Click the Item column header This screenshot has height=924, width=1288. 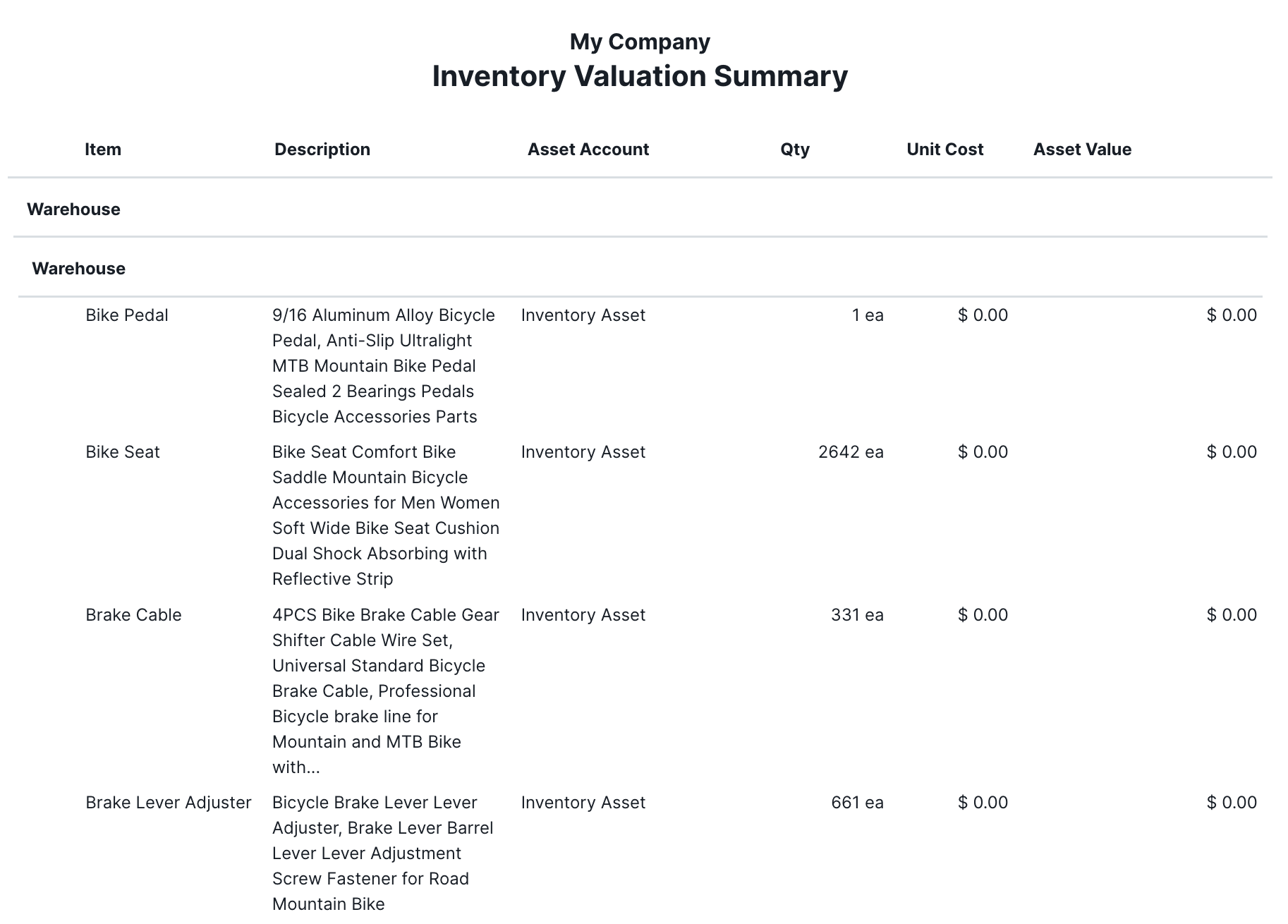pos(103,150)
